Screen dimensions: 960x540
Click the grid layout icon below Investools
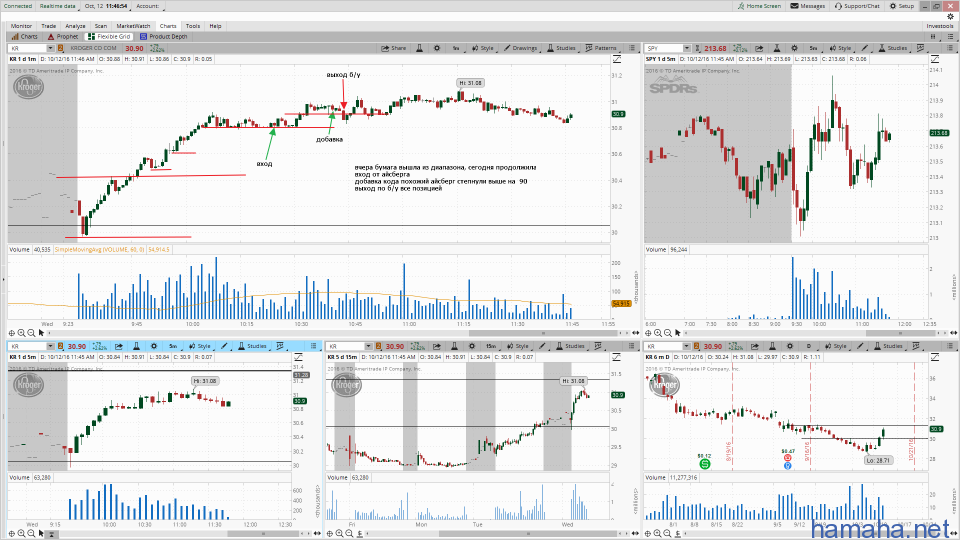(933, 37)
